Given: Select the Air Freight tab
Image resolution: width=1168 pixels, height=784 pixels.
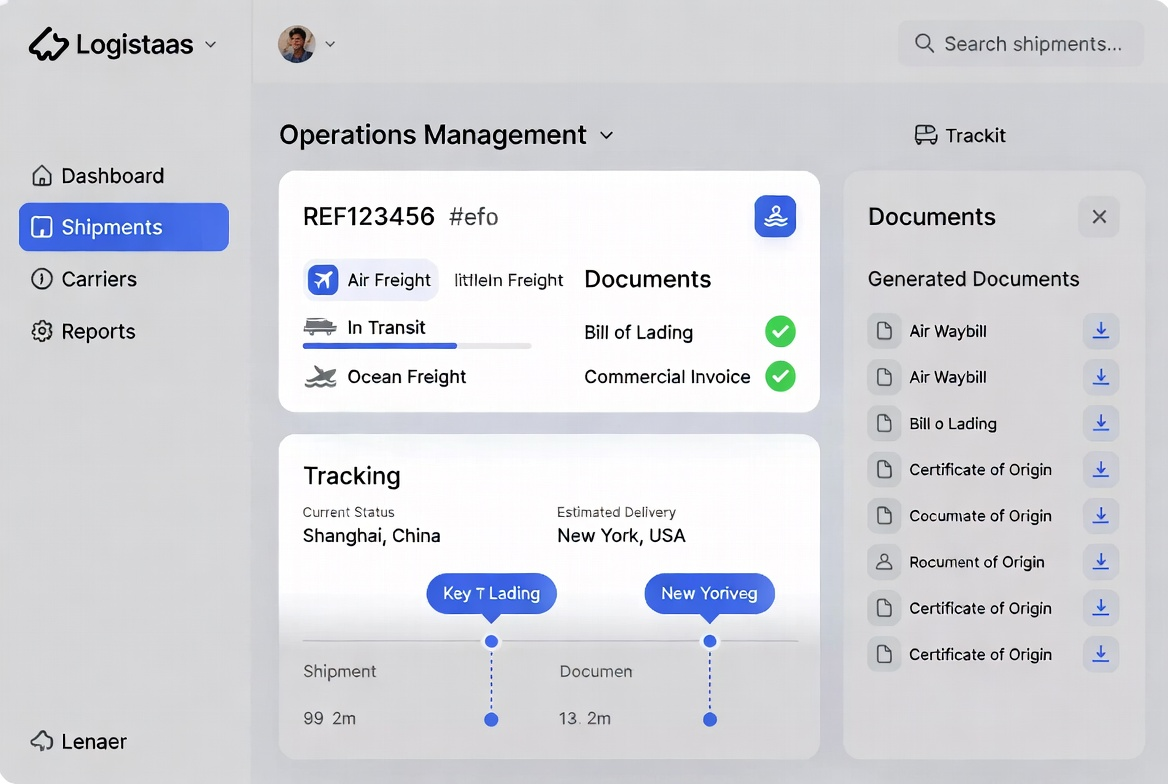Looking at the screenshot, I should (370, 280).
